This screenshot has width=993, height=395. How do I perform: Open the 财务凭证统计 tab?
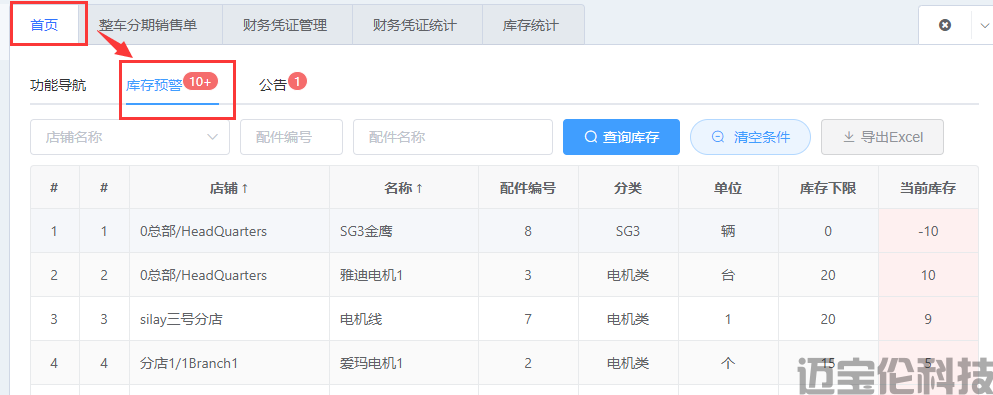415,25
